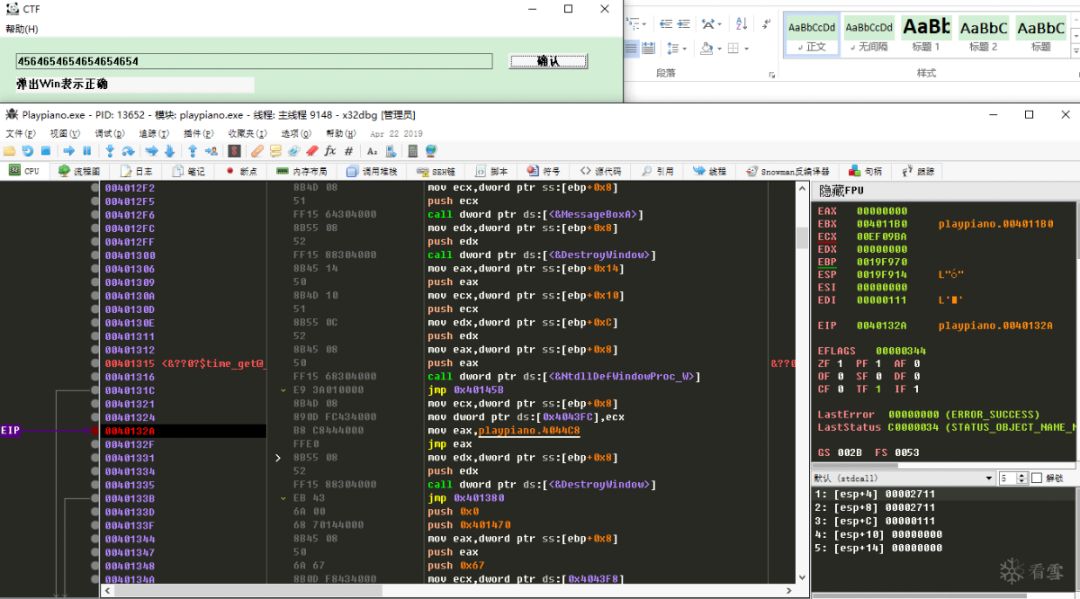Image resolution: width=1080 pixels, height=599 pixels.
Task: Expand Word shading color dropdown arrow
Action: click(719, 48)
